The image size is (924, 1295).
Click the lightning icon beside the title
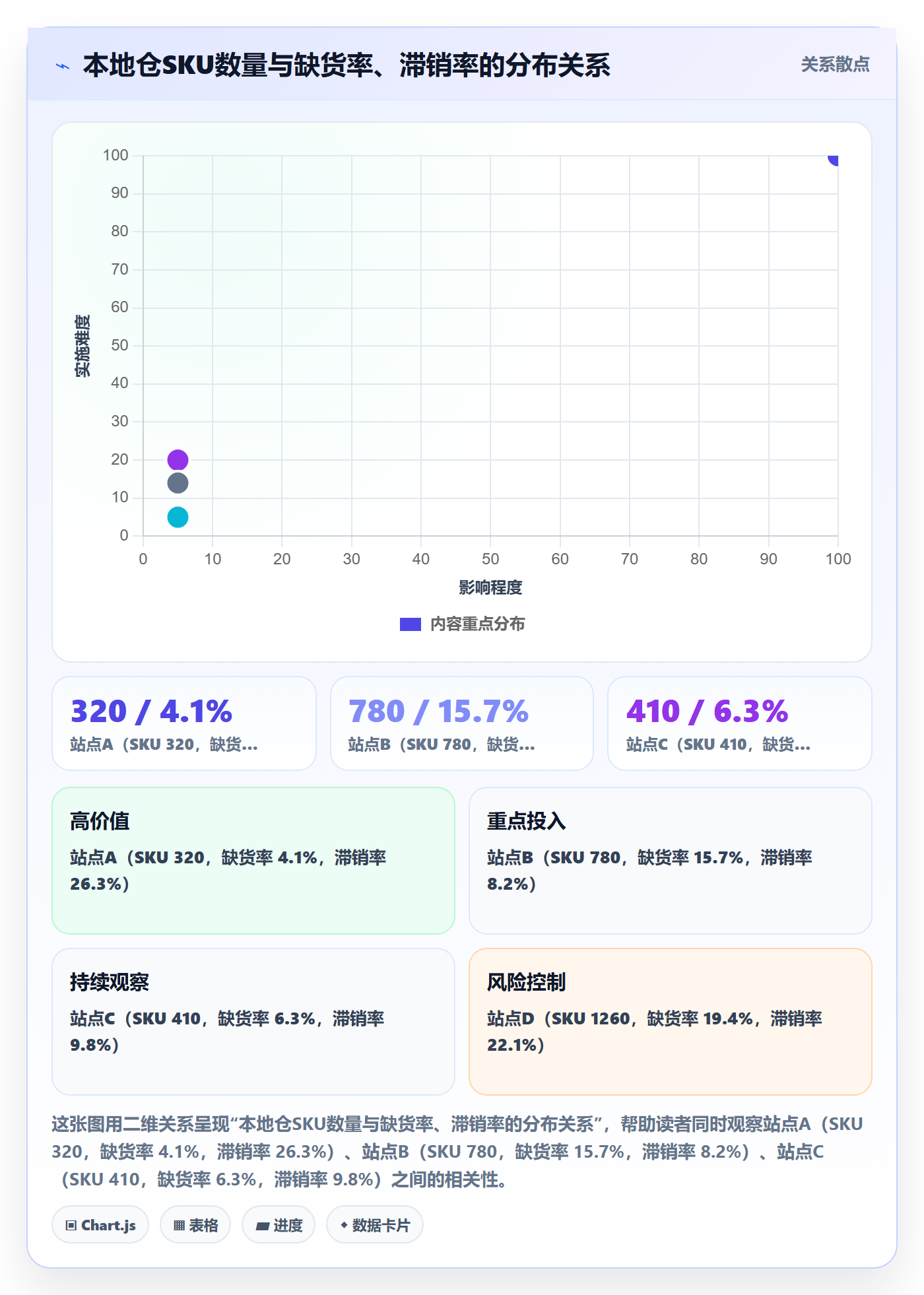coord(63,66)
